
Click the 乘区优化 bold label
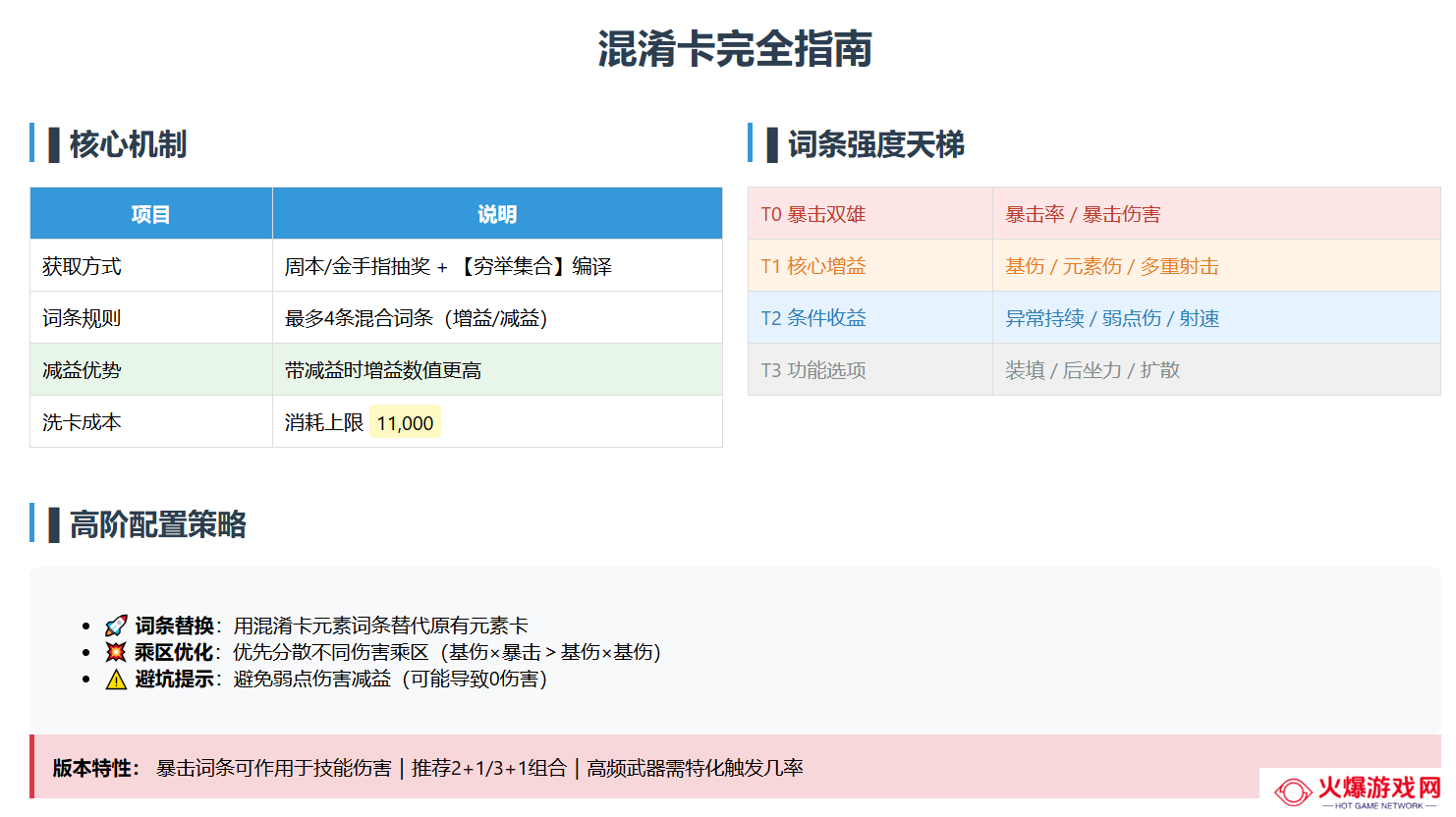click(x=174, y=652)
